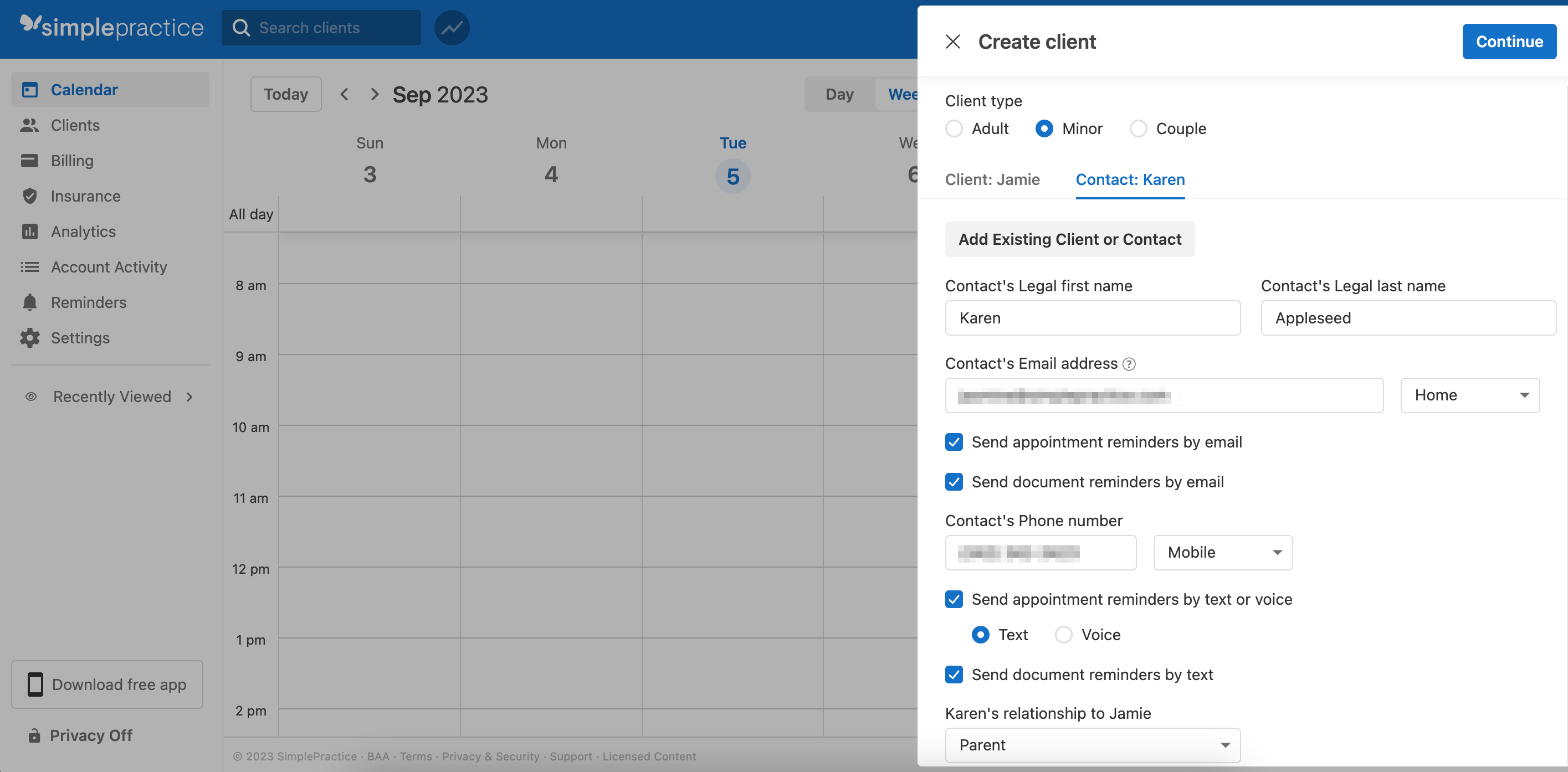
Task: Click Add Existing Client or Contact
Action: tap(1069, 239)
